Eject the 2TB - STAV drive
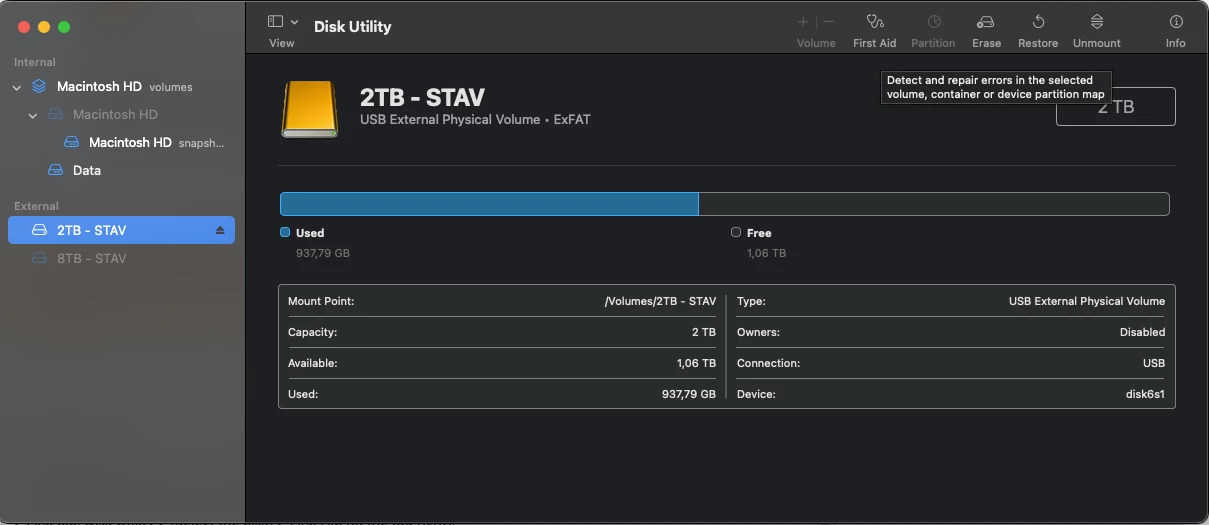Image resolution: width=1209 pixels, height=525 pixels. coord(220,231)
